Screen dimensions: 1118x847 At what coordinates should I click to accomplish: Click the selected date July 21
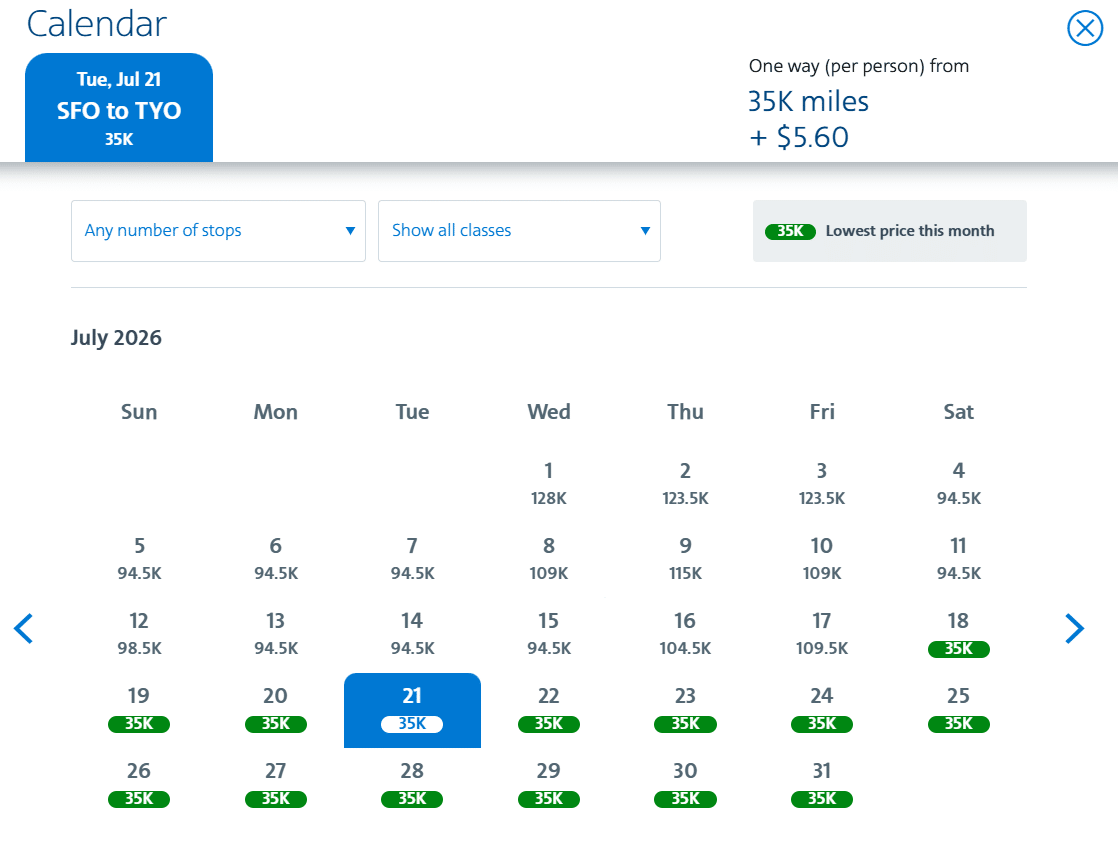(x=412, y=709)
